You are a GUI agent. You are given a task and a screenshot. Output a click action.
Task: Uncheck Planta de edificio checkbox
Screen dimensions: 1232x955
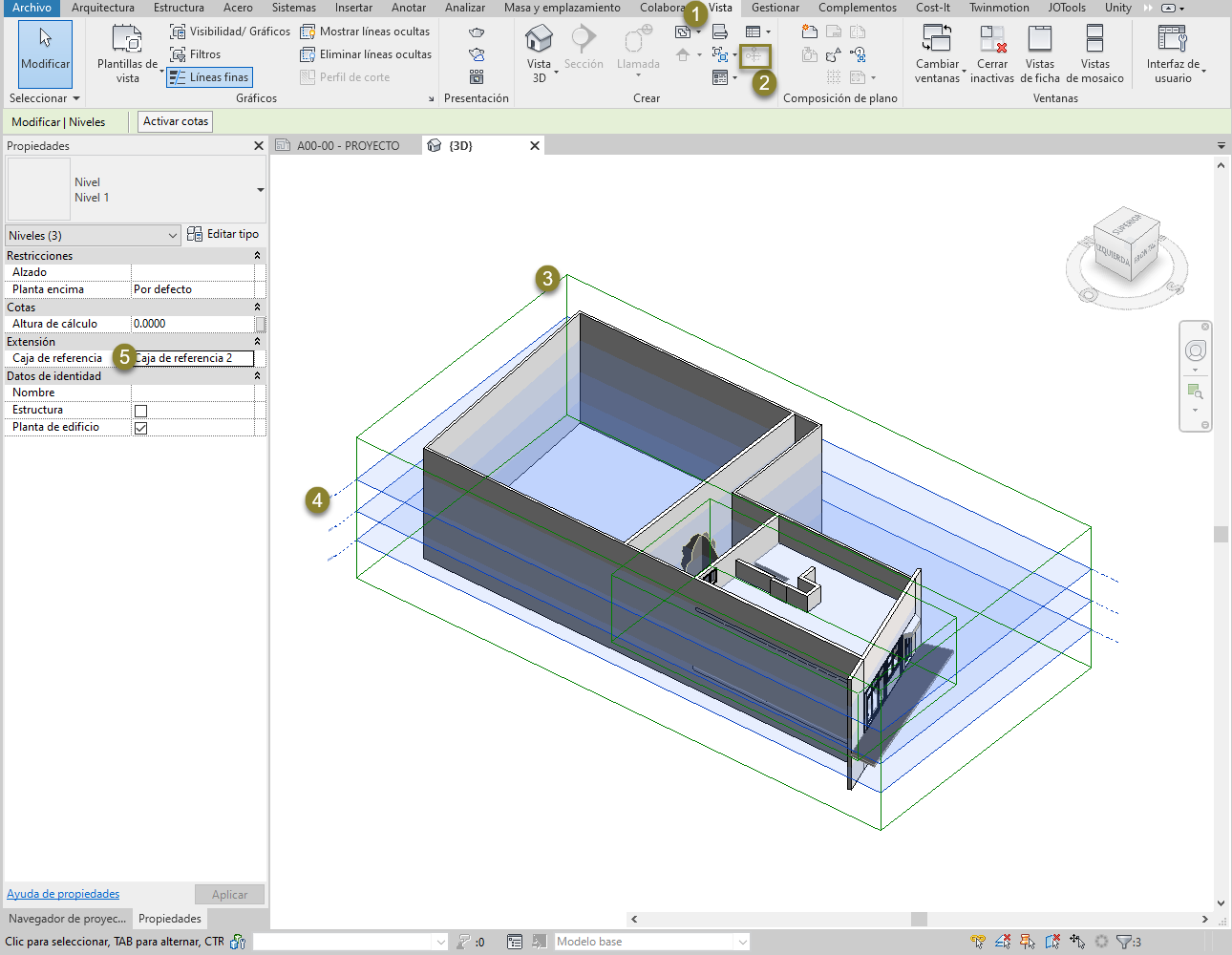[141, 428]
